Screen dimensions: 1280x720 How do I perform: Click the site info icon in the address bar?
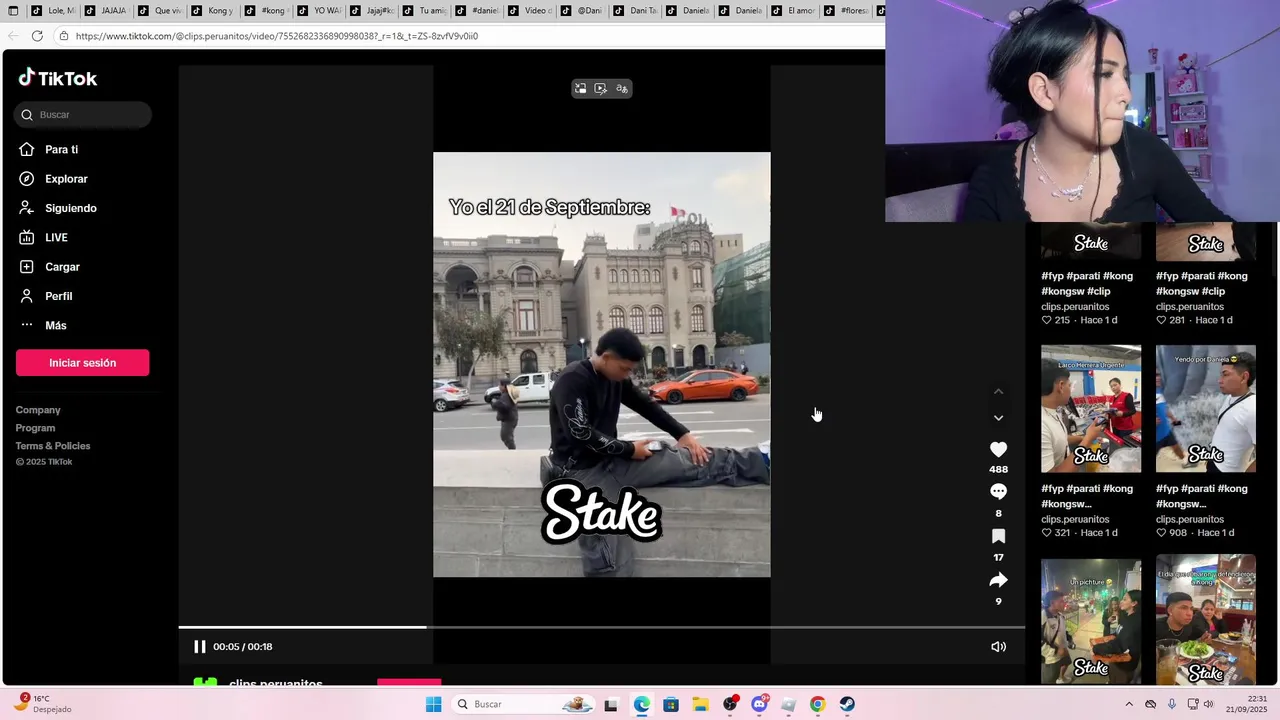pos(63,36)
